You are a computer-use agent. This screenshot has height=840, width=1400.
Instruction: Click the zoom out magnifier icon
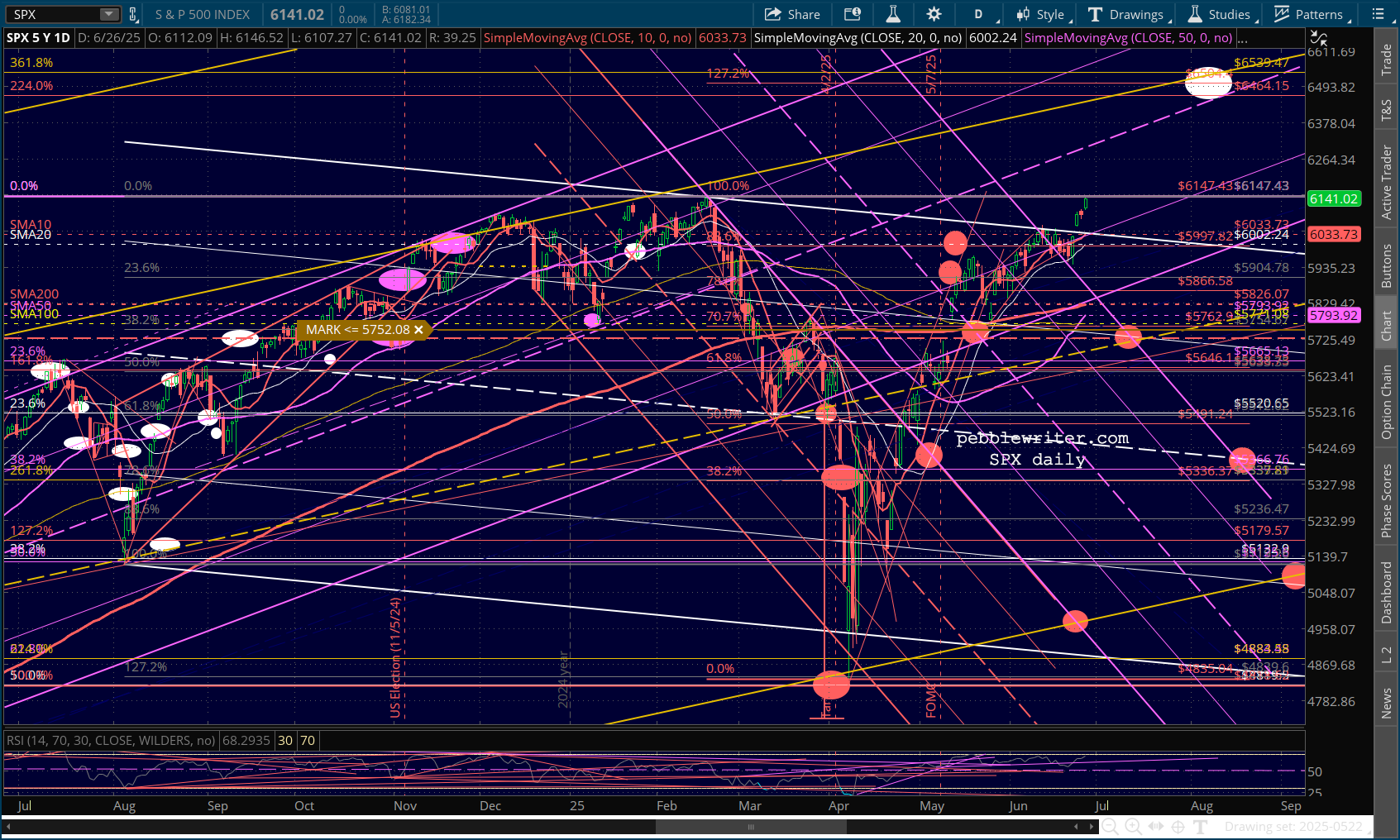pyautogui.click(x=1110, y=826)
